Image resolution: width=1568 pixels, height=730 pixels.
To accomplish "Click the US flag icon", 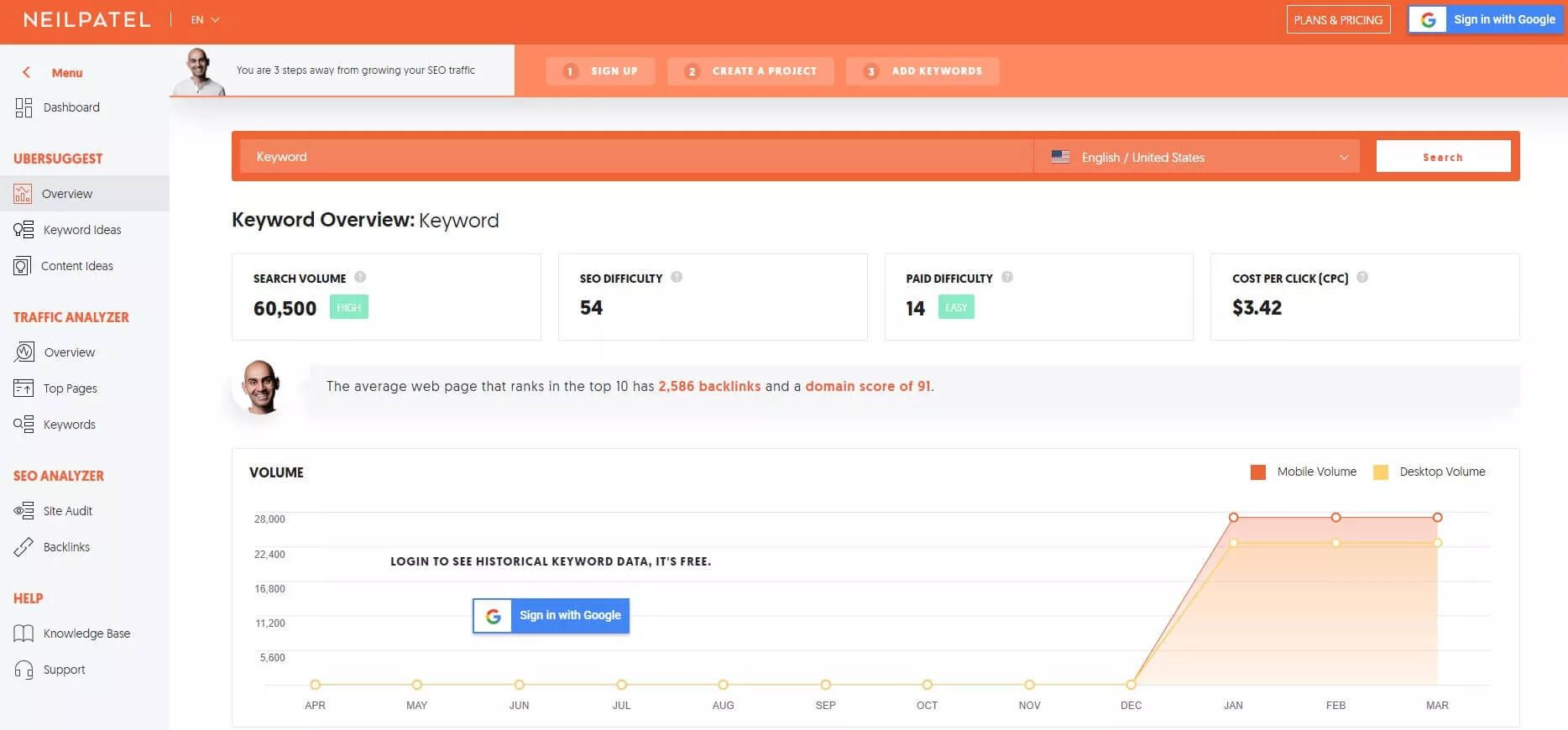I will [1060, 157].
